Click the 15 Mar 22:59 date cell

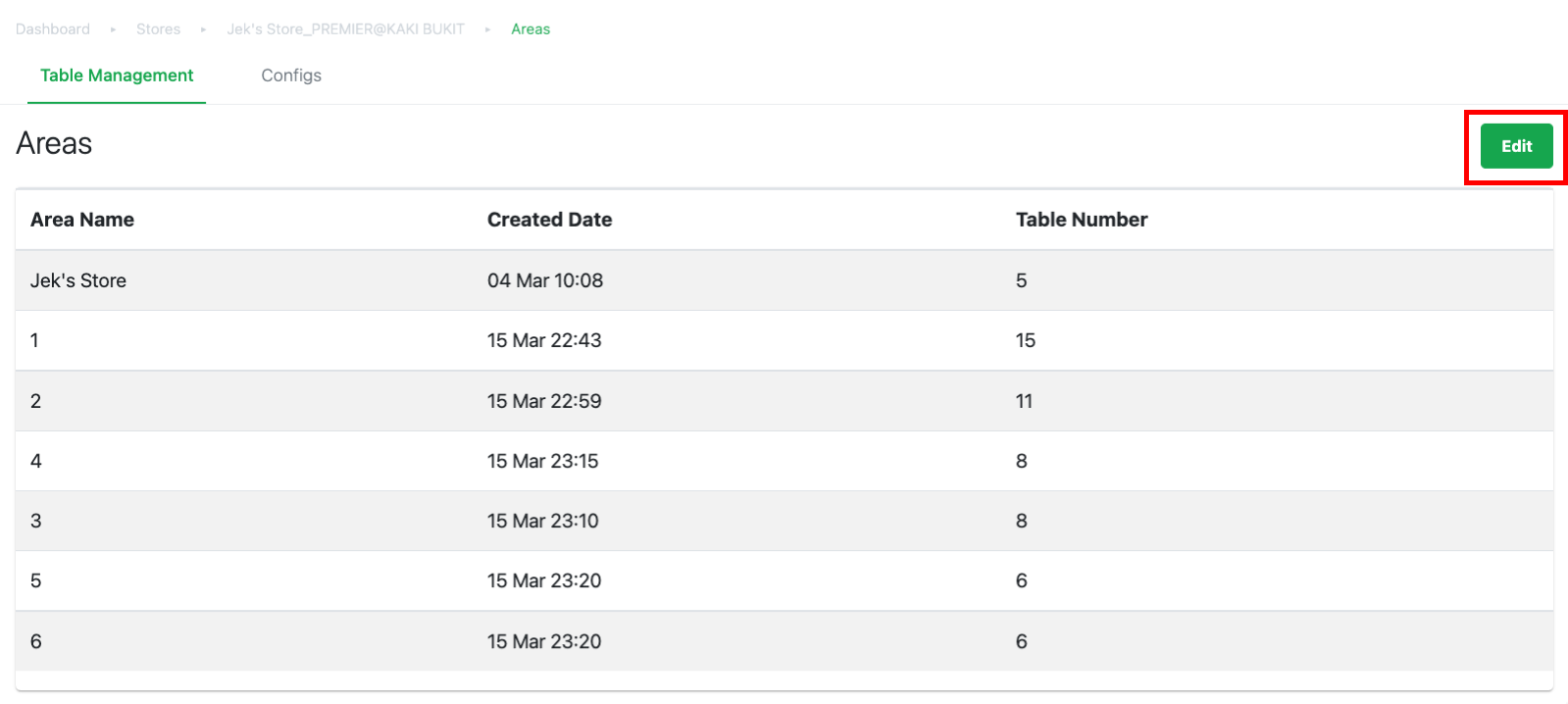(x=544, y=401)
